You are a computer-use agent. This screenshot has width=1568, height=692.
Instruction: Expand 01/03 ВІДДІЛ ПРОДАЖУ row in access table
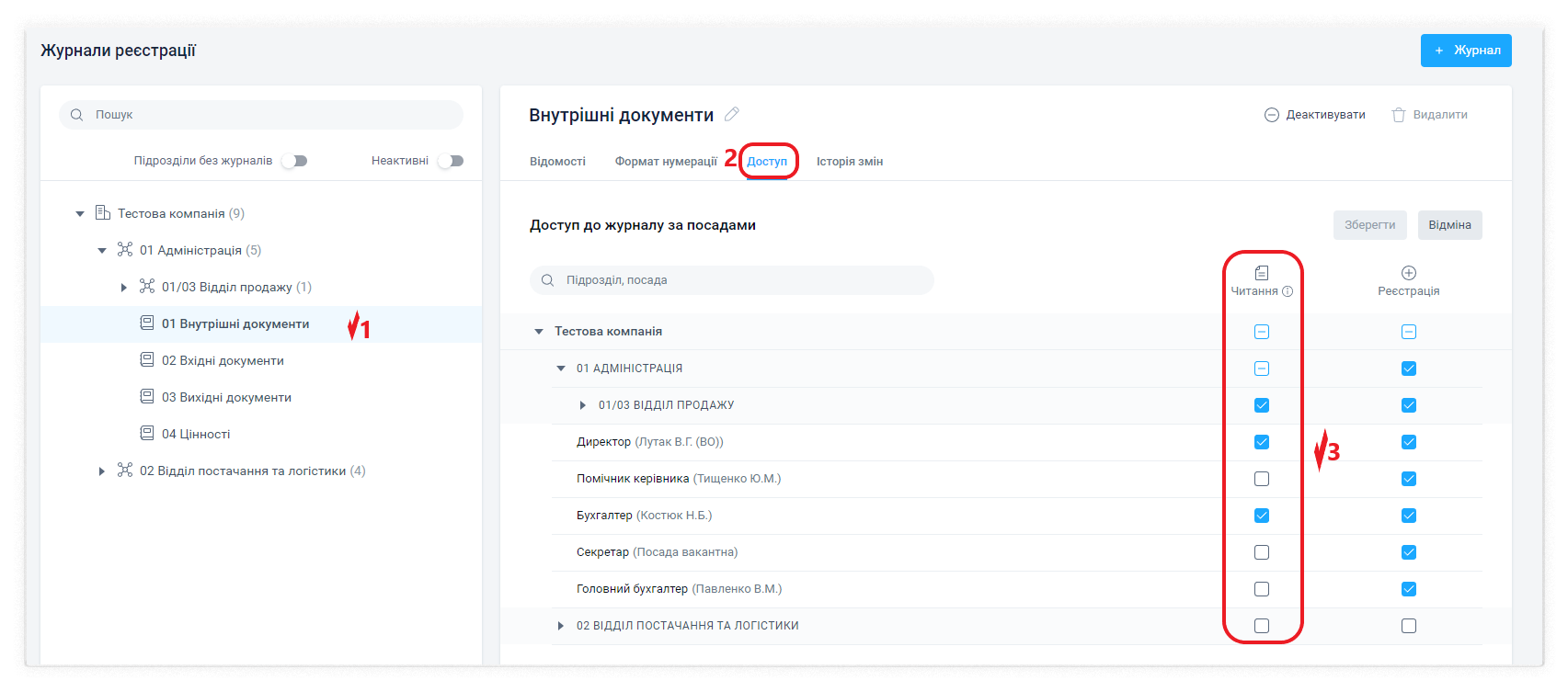pyautogui.click(x=583, y=405)
